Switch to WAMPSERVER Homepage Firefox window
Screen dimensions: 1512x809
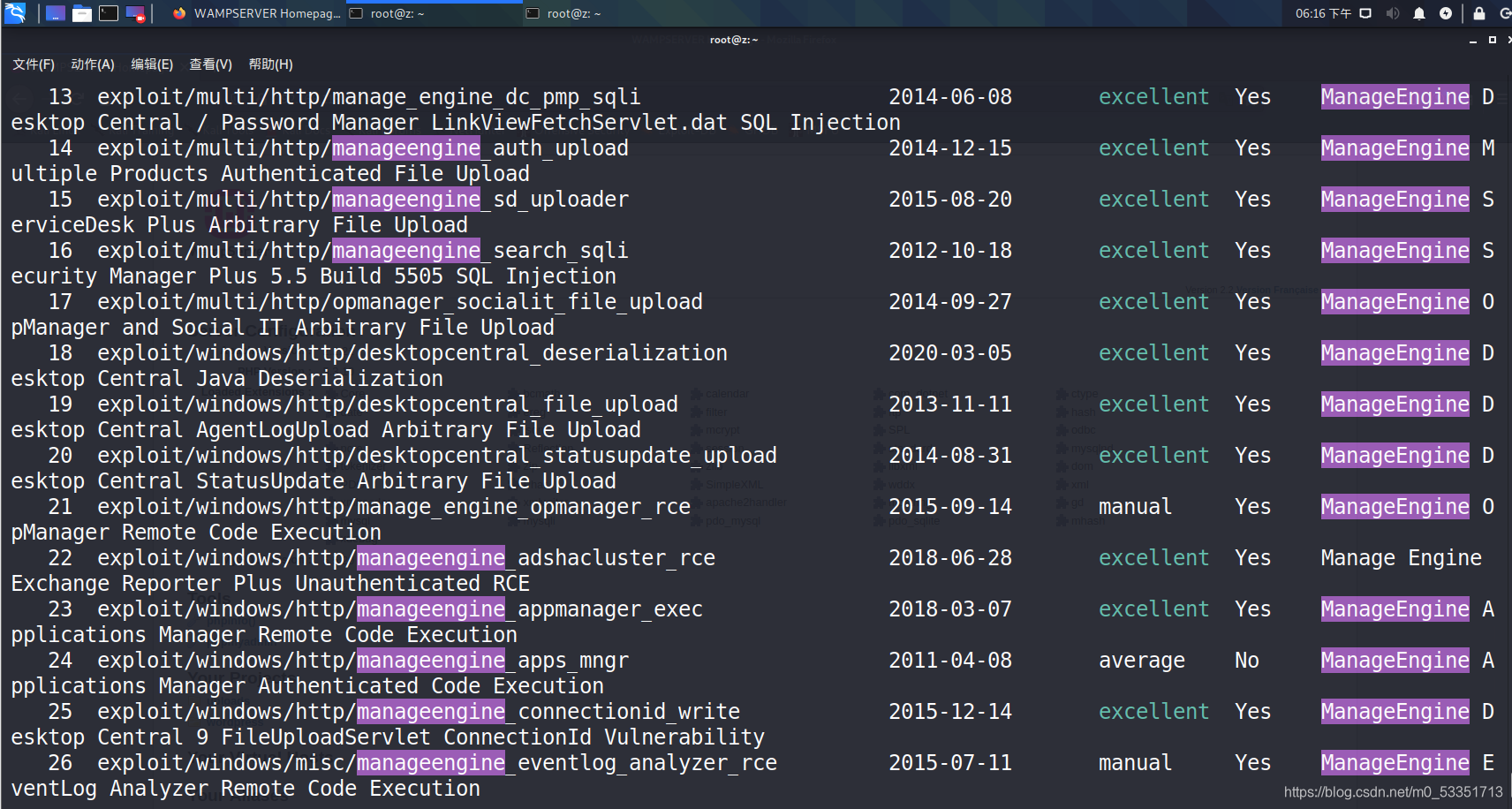coord(256,13)
